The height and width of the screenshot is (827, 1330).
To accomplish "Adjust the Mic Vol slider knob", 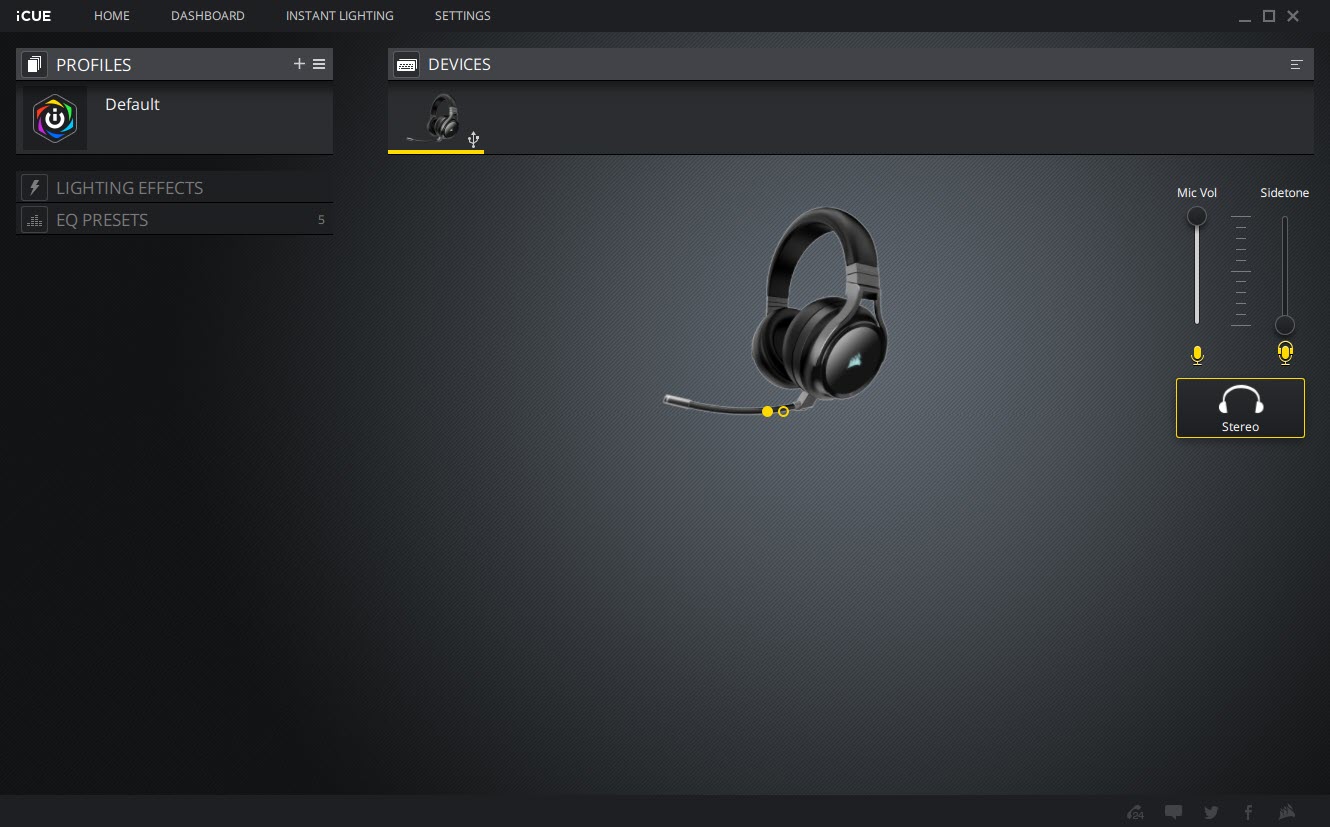I will [x=1196, y=216].
